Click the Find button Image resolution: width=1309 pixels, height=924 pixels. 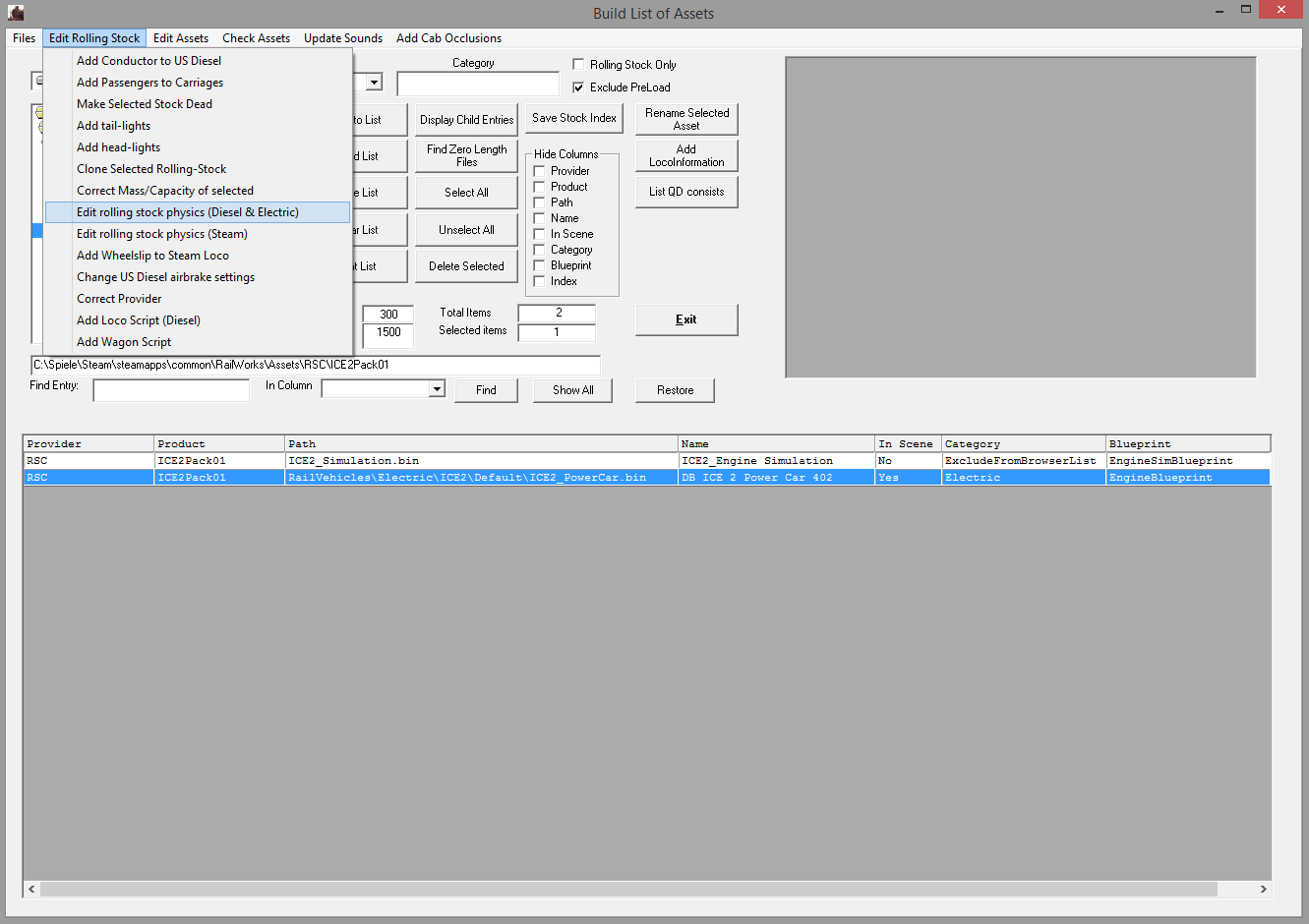click(x=486, y=390)
